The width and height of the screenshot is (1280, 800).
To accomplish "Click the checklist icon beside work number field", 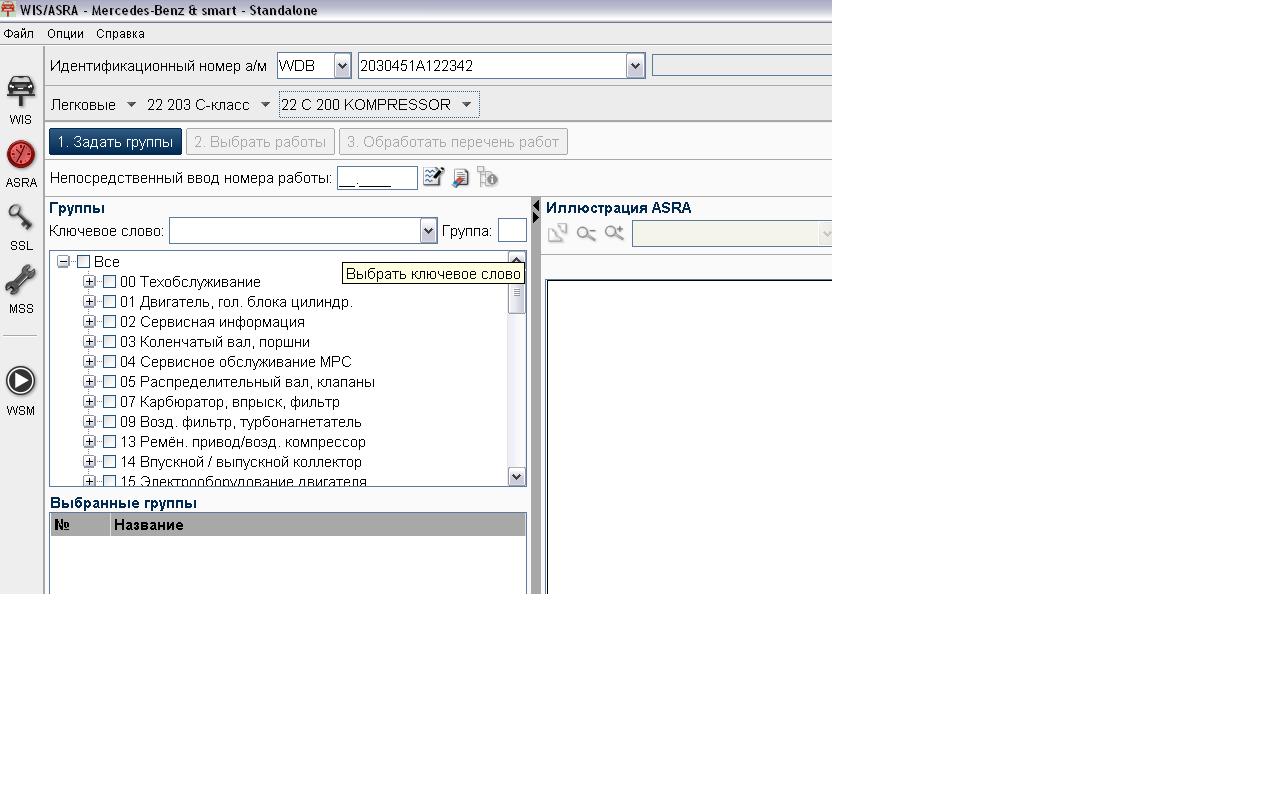I will click(433, 177).
